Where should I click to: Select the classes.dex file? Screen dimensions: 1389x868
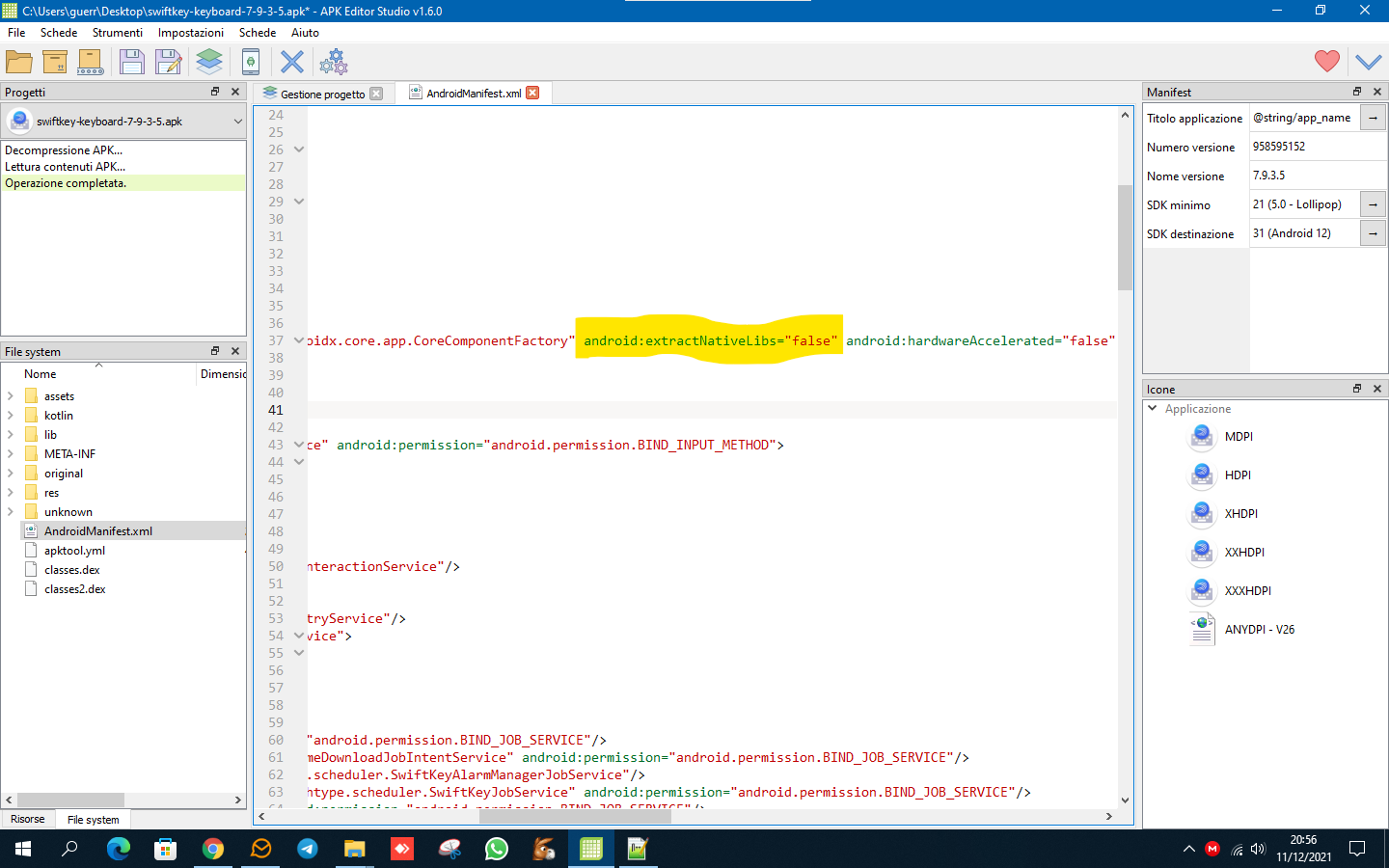[x=71, y=570]
